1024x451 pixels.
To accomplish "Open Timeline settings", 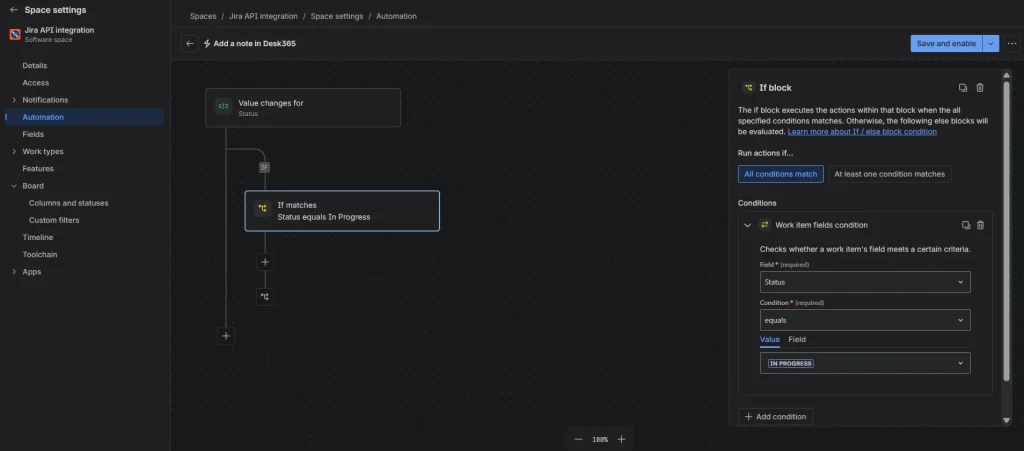I will (x=38, y=238).
